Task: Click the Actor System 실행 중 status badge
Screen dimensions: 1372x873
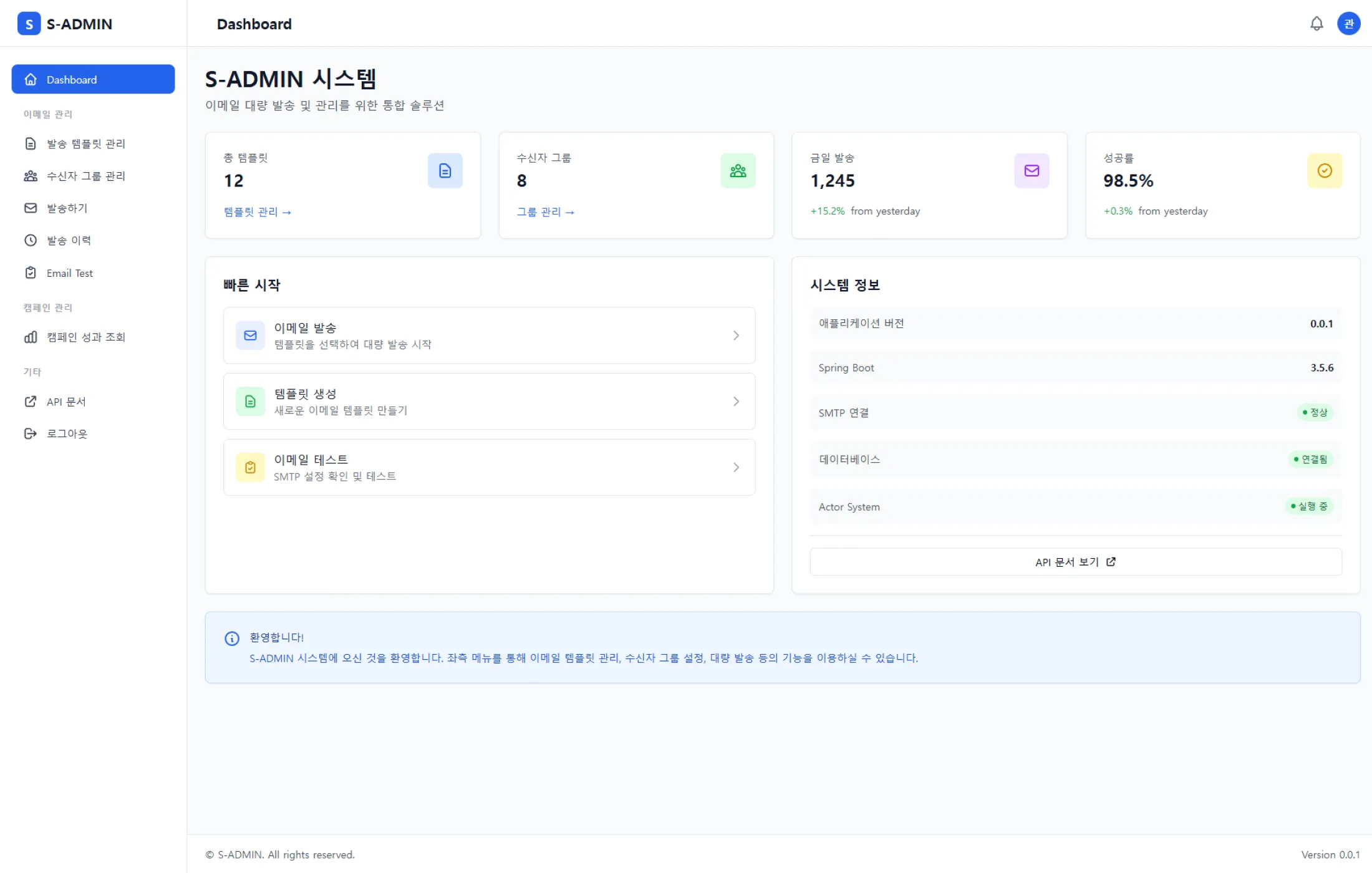Action: pos(1309,506)
